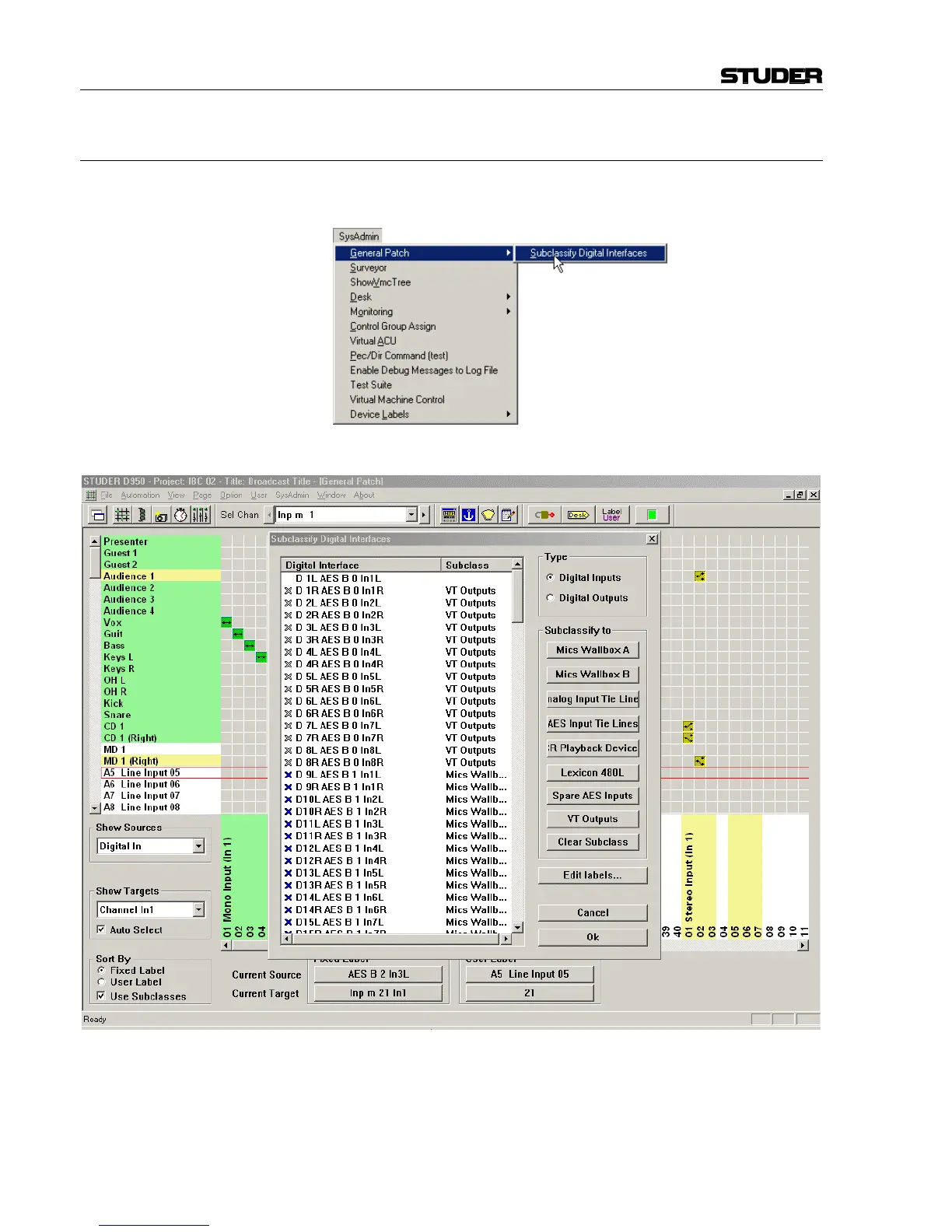
Task: Expand the Monitoring submenu
Action: (508, 312)
